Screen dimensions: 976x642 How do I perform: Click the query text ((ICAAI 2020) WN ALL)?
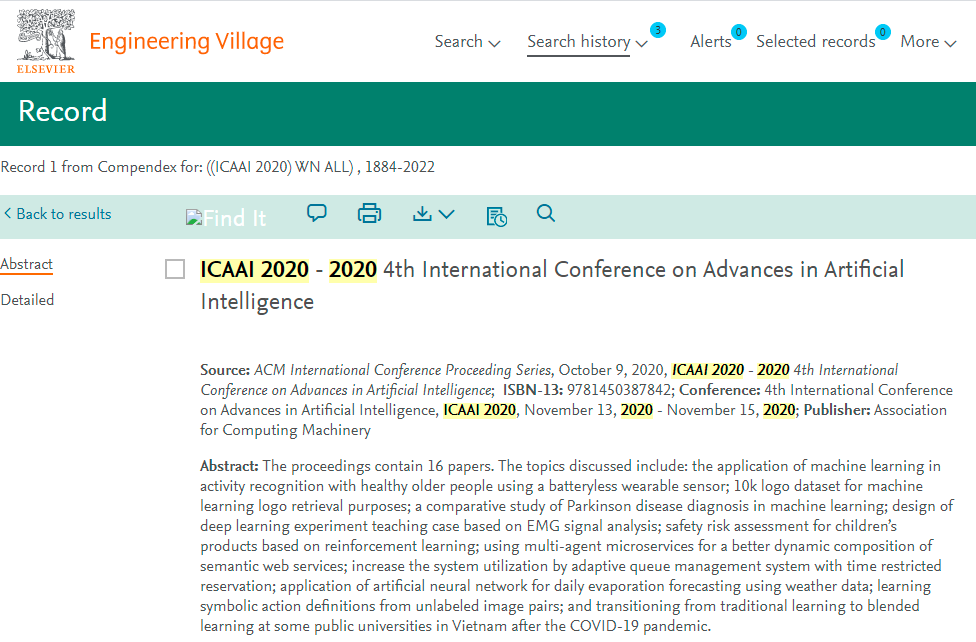tap(280, 167)
